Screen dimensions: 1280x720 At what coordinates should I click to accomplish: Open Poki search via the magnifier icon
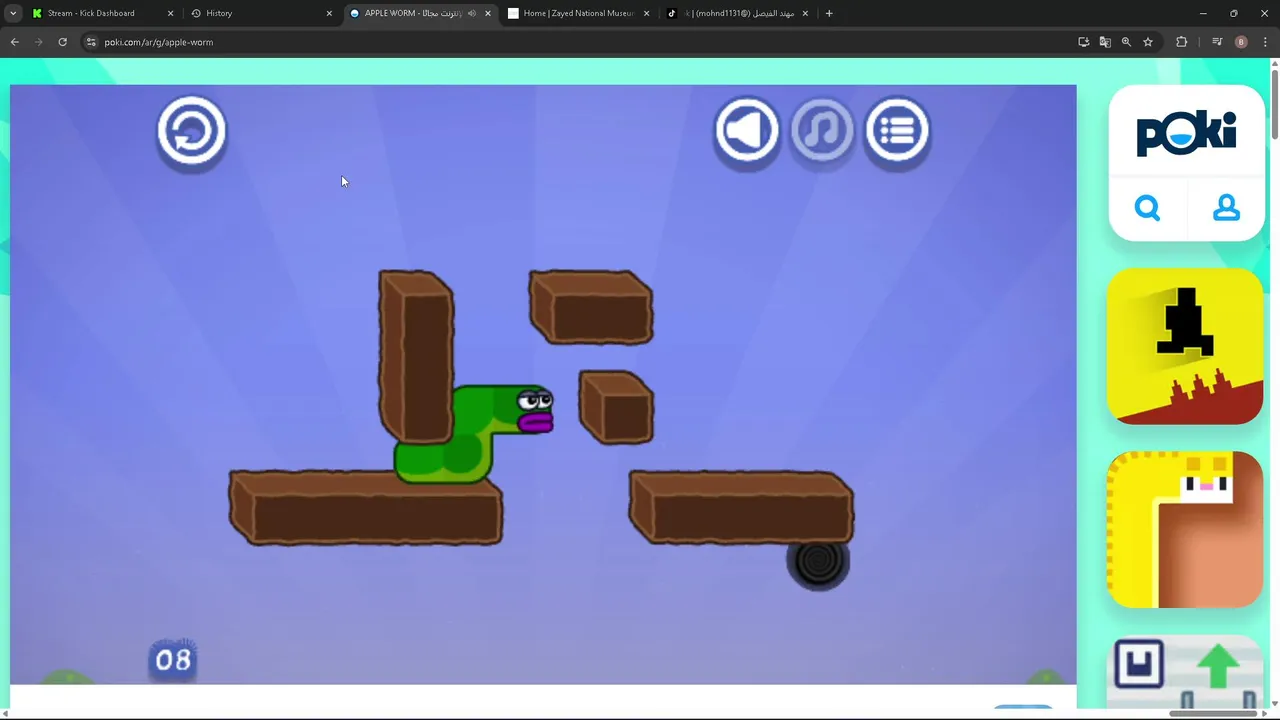point(1147,208)
